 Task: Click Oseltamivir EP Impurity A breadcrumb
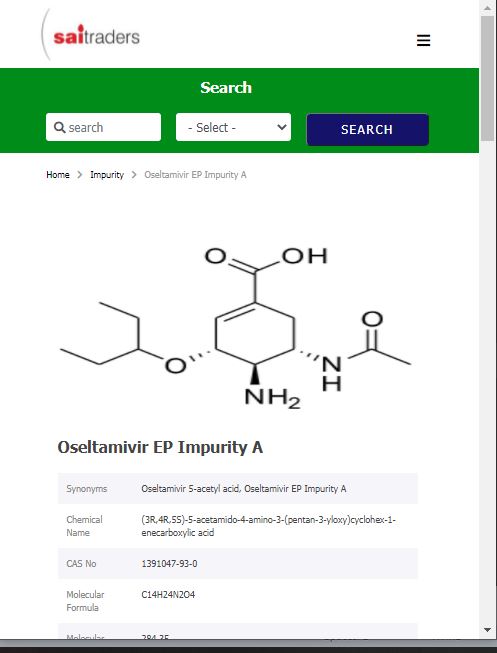(x=195, y=175)
